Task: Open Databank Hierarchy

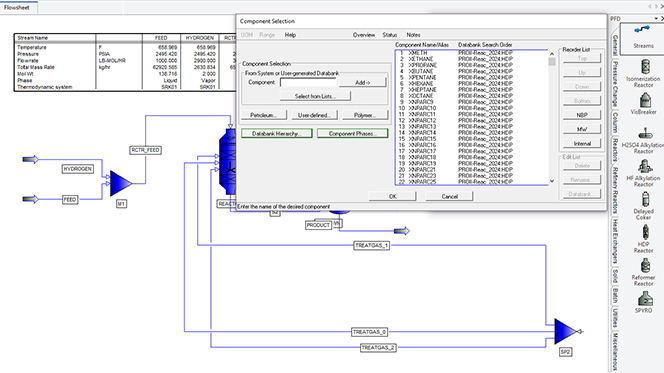Action: click(x=277, y=134)
